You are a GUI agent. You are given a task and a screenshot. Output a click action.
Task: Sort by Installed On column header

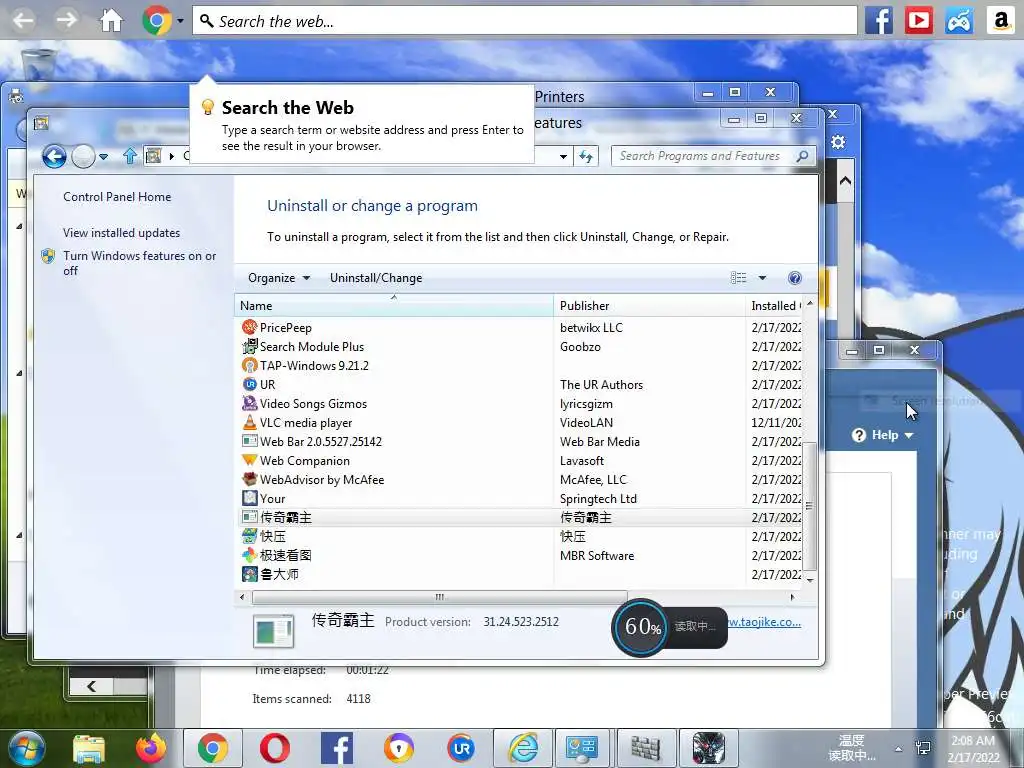pos(774,306)
